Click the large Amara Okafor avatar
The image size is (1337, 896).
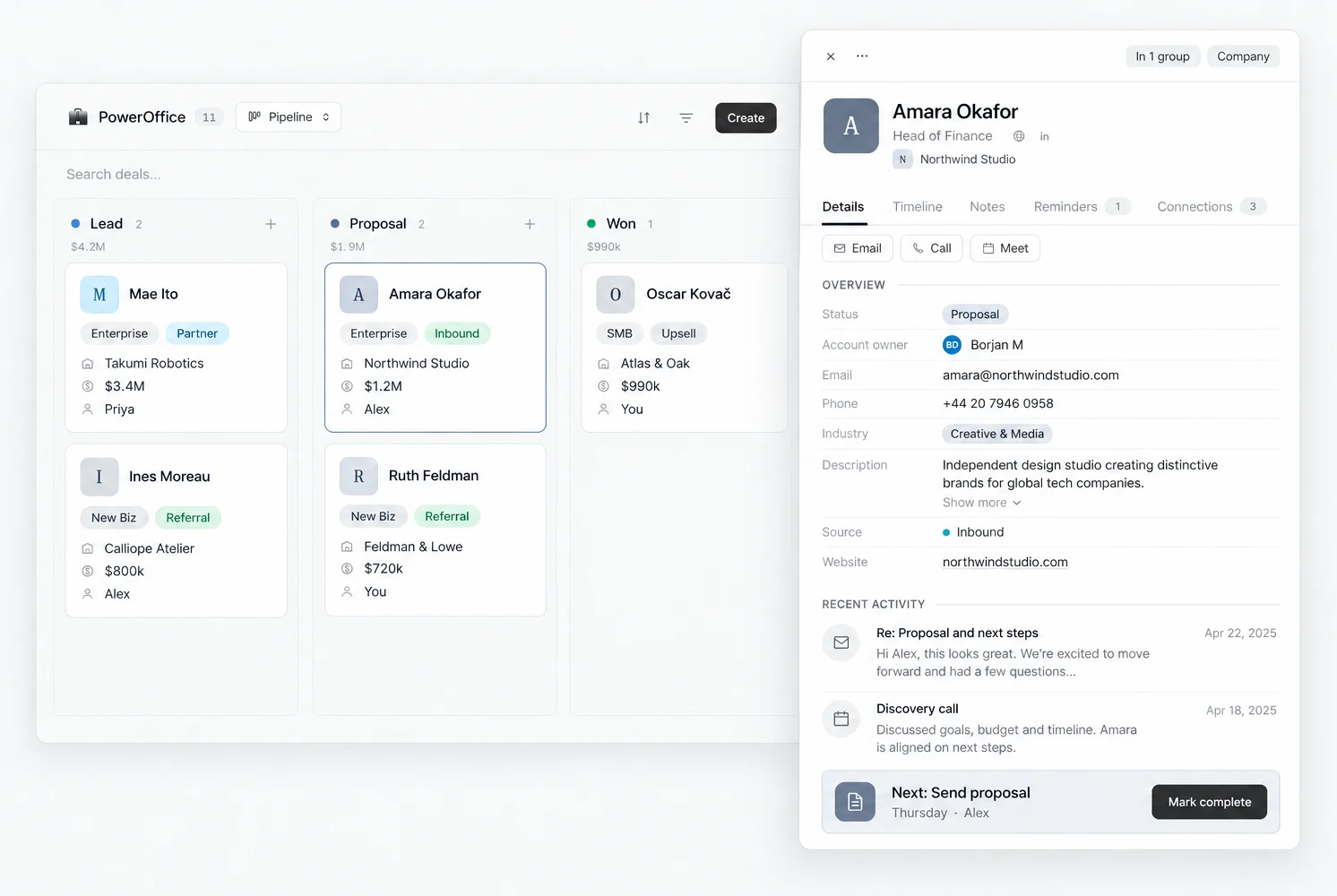click(851, 125)
